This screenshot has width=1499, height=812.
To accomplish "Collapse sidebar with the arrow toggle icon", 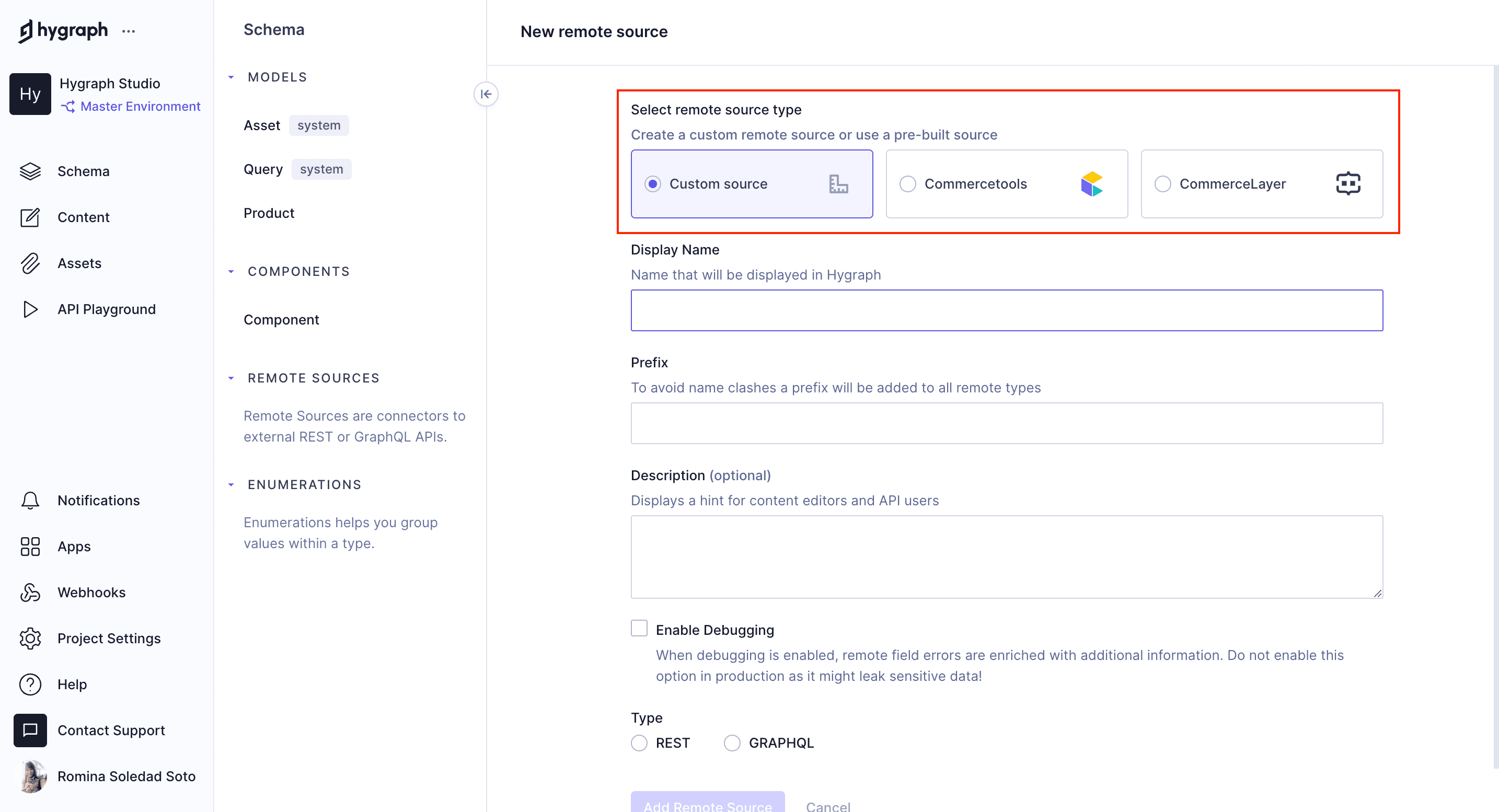I will pos(486,94).
